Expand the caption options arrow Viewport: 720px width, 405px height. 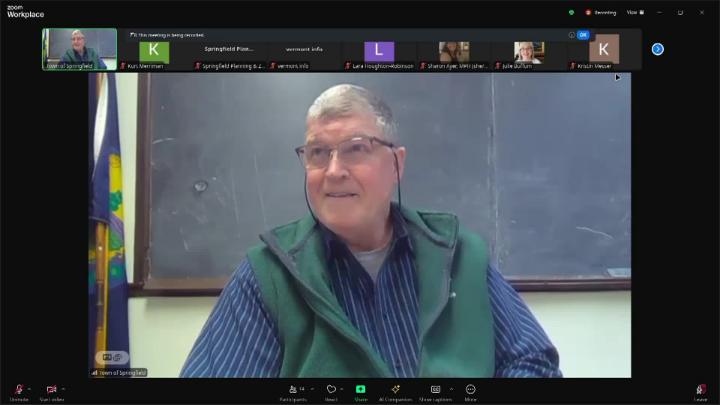451,389
